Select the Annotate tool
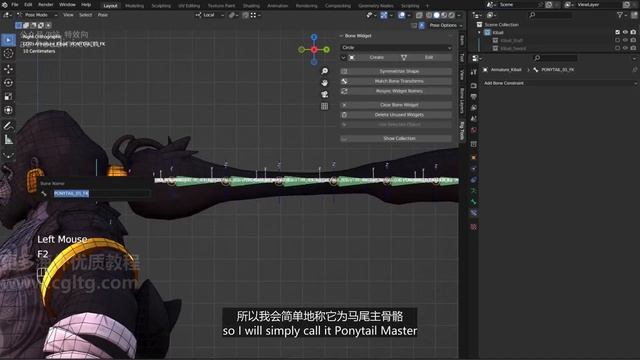Viewport: 640px width, 360px height. coord(8,126)
